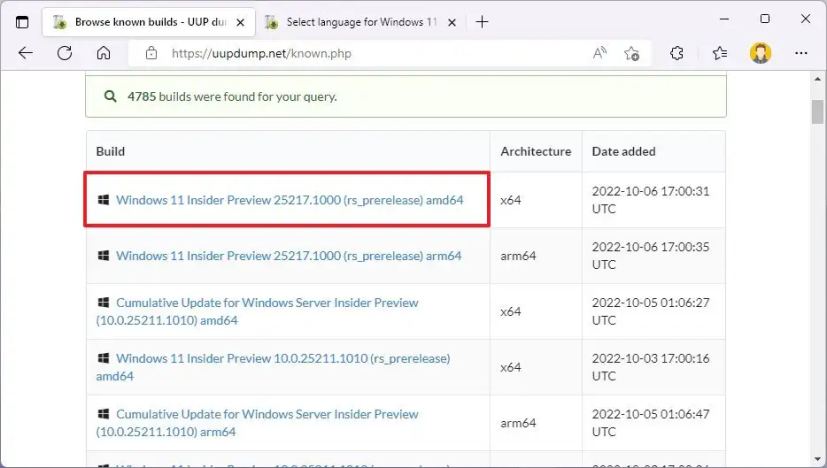Open Windows 11 Insider Preview 25217.1000 amd64 link
827x468 pixels.
pos(290,200)
